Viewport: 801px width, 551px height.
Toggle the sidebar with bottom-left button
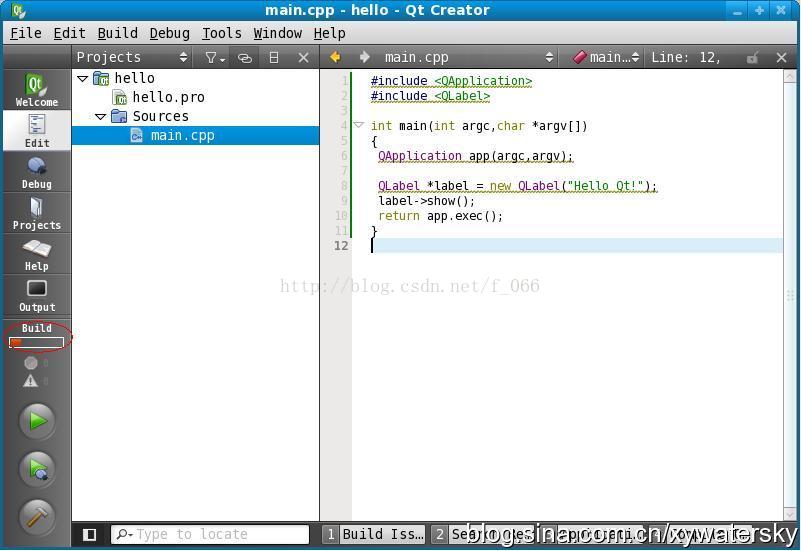point(89,535)
